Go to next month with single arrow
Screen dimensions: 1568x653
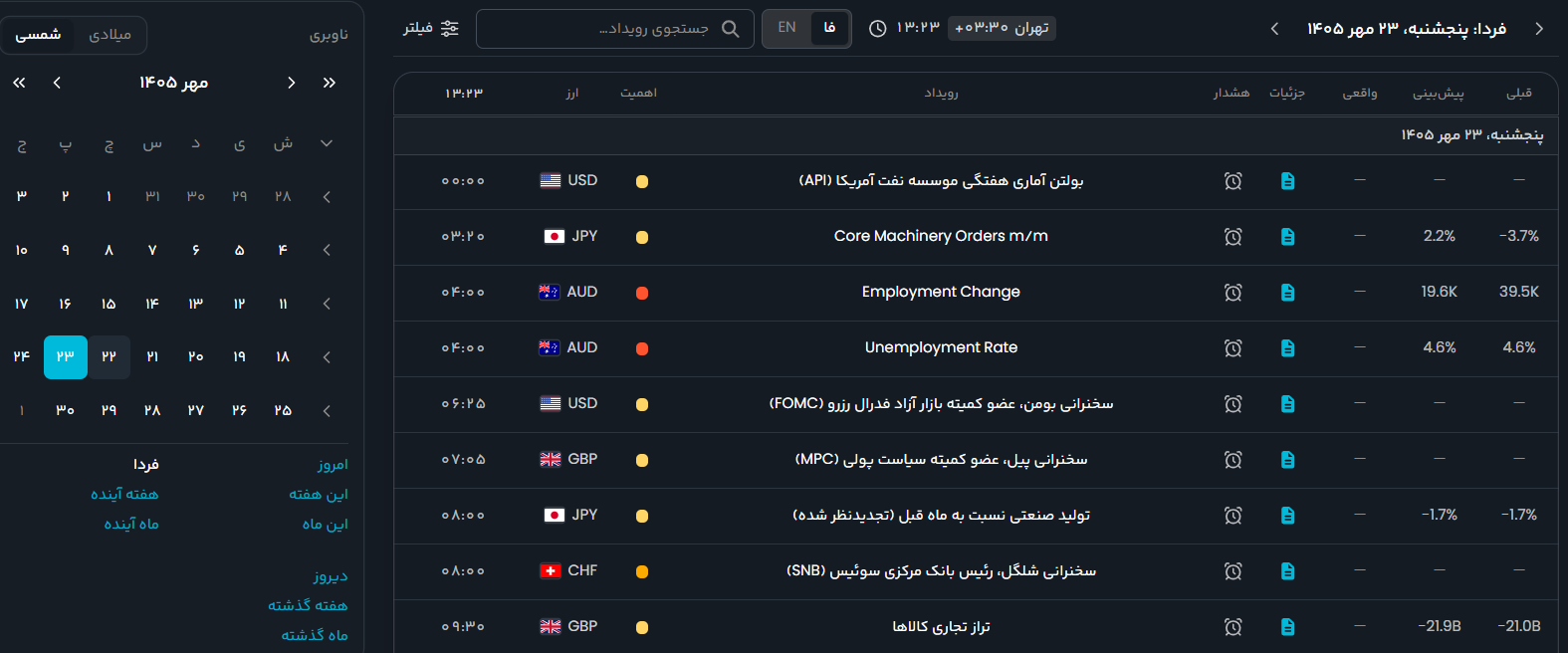(x=57, y=83)
